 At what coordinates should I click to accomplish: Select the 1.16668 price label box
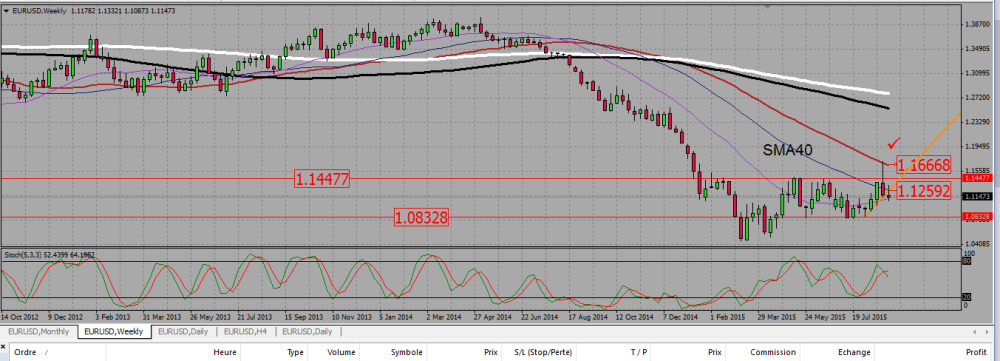[924, 165]
